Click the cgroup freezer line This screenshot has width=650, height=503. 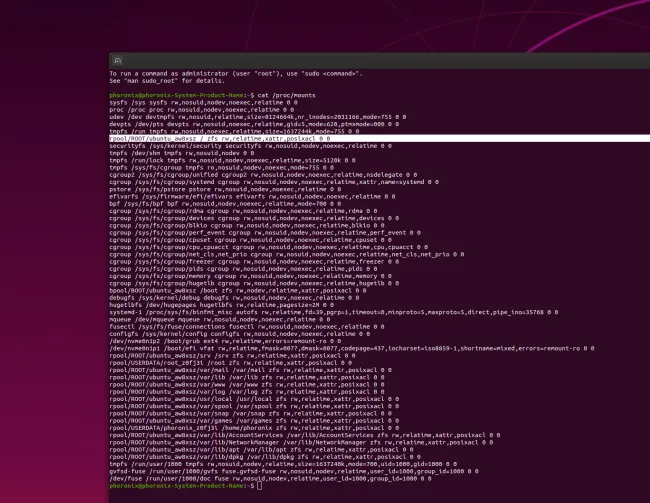(254, 262)
